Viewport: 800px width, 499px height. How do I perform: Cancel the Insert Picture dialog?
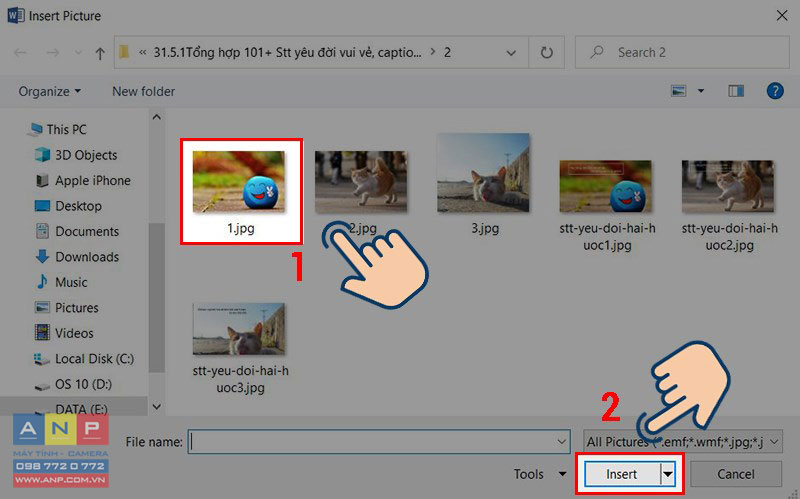pyautogui.click(x=736, y=475)
